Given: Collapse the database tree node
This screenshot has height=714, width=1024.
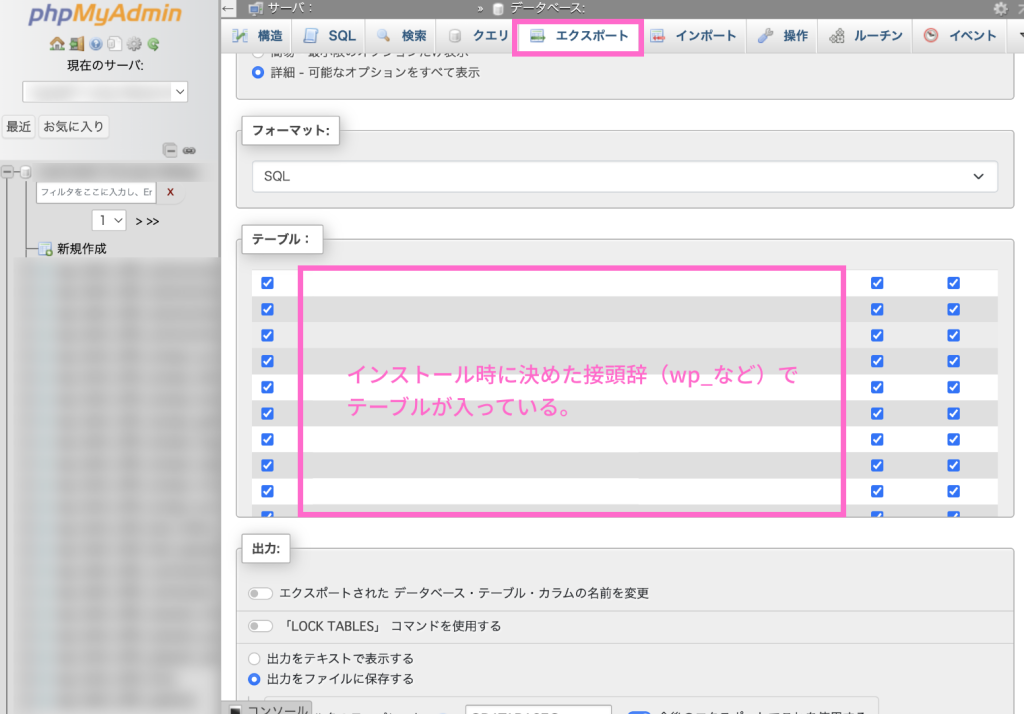Looking at the screenshot, I should (9, 172).
